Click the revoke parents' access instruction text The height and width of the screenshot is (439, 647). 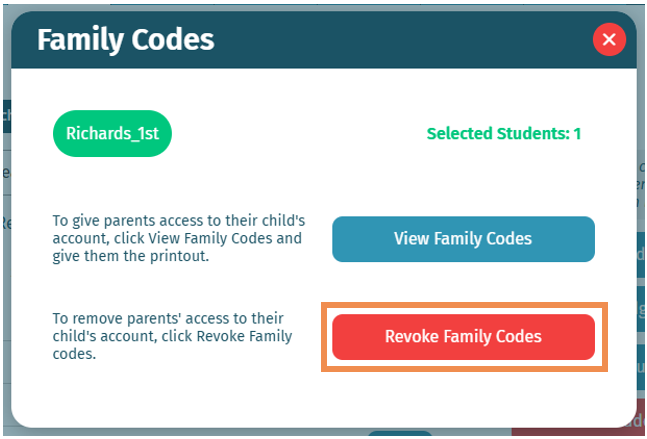(x=172, y=336)
